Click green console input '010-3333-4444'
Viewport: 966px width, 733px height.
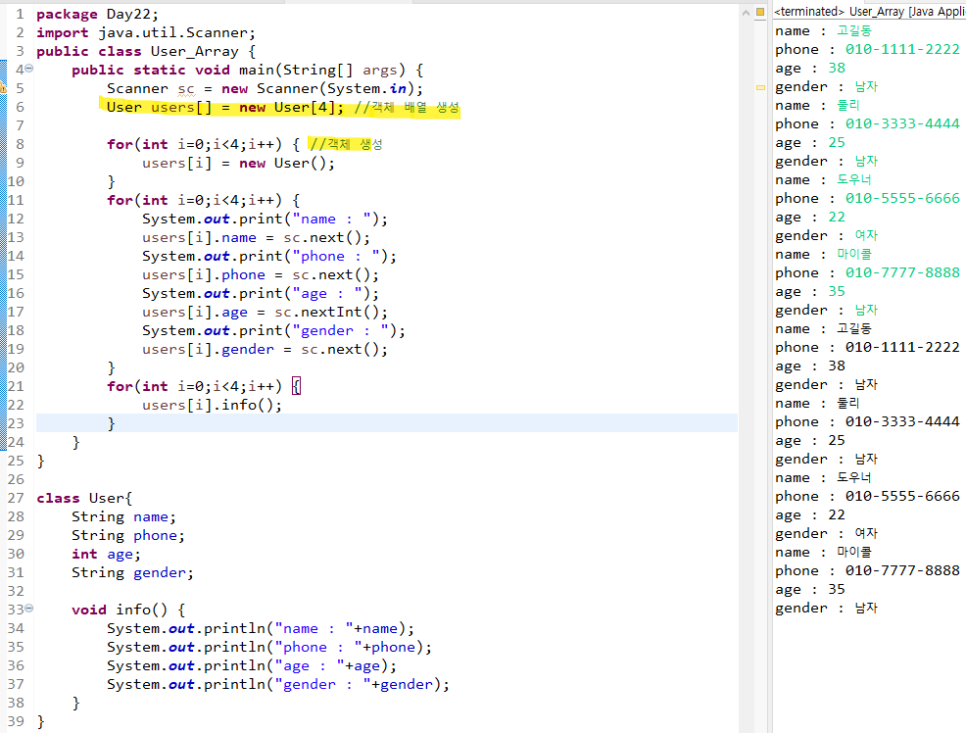[902, 124]
